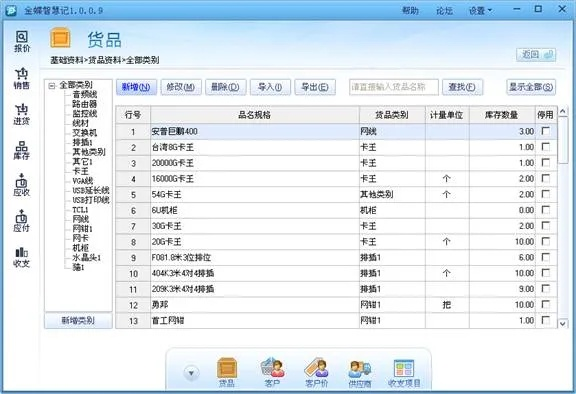Screen dimensions: 576x394
Task: Click the 收支项目 items icon
Action: [x=404, y=372]
